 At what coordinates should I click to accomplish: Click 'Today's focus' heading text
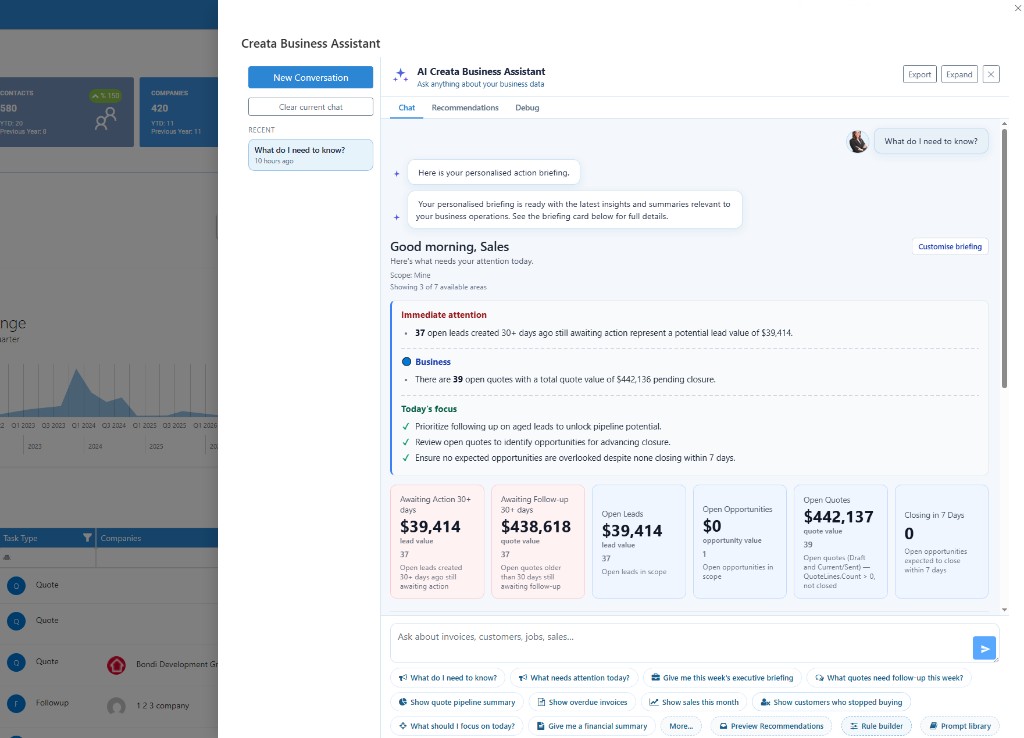point(429,409)
